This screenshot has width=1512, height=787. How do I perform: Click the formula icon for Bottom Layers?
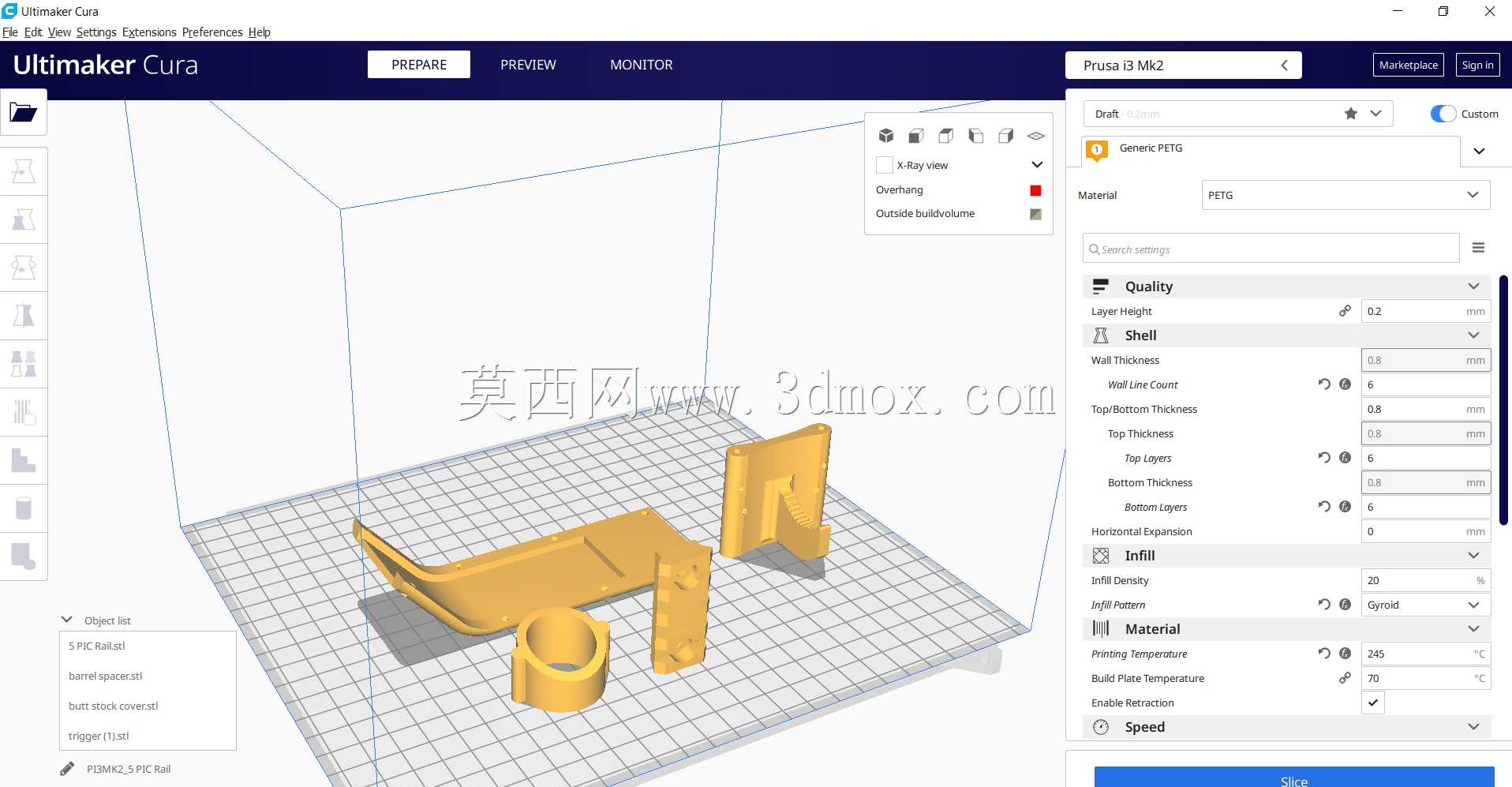[1345, 507]
